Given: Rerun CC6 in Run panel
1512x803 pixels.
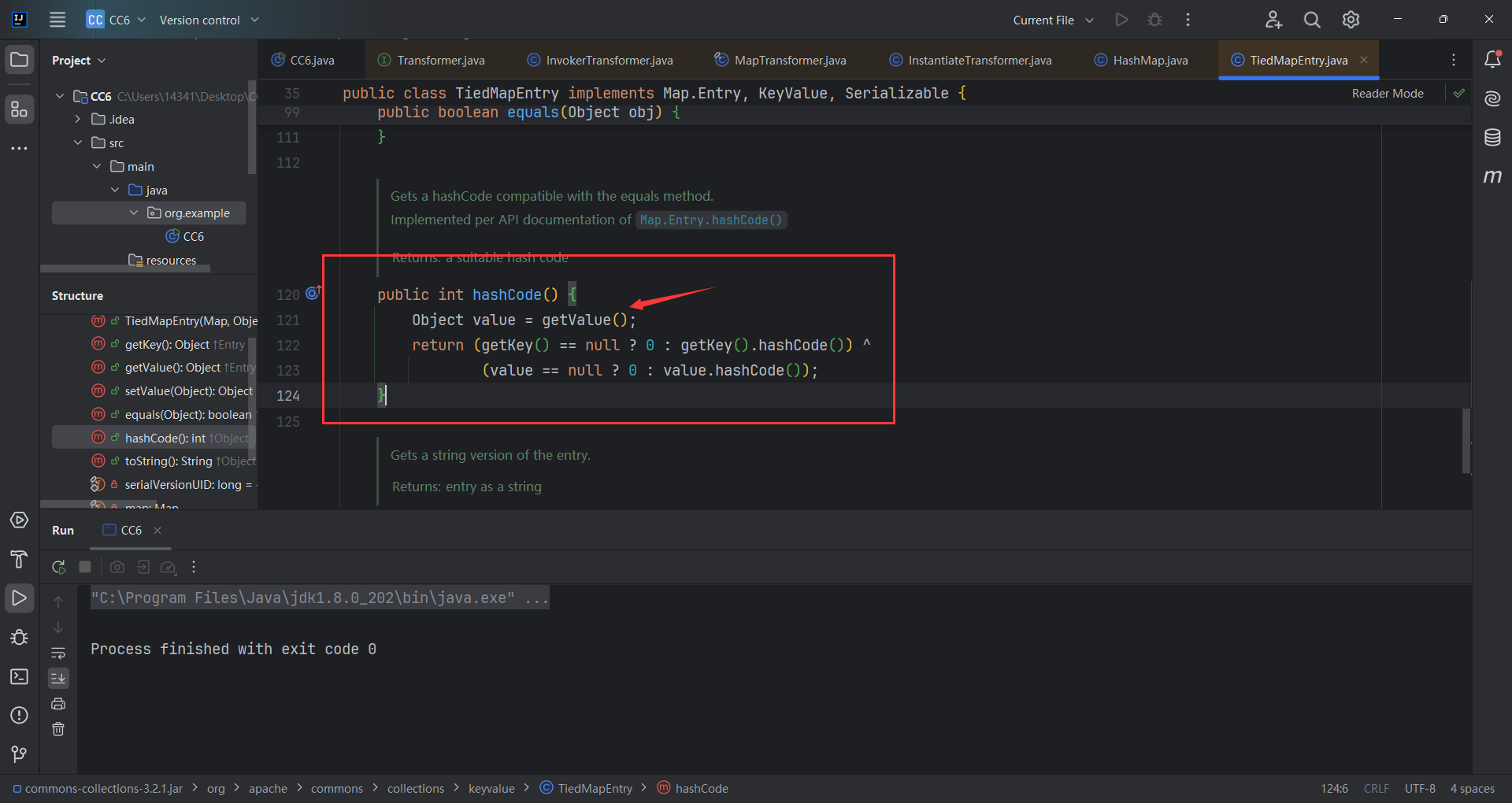Looking at the screenshot, I should (58, 567).
